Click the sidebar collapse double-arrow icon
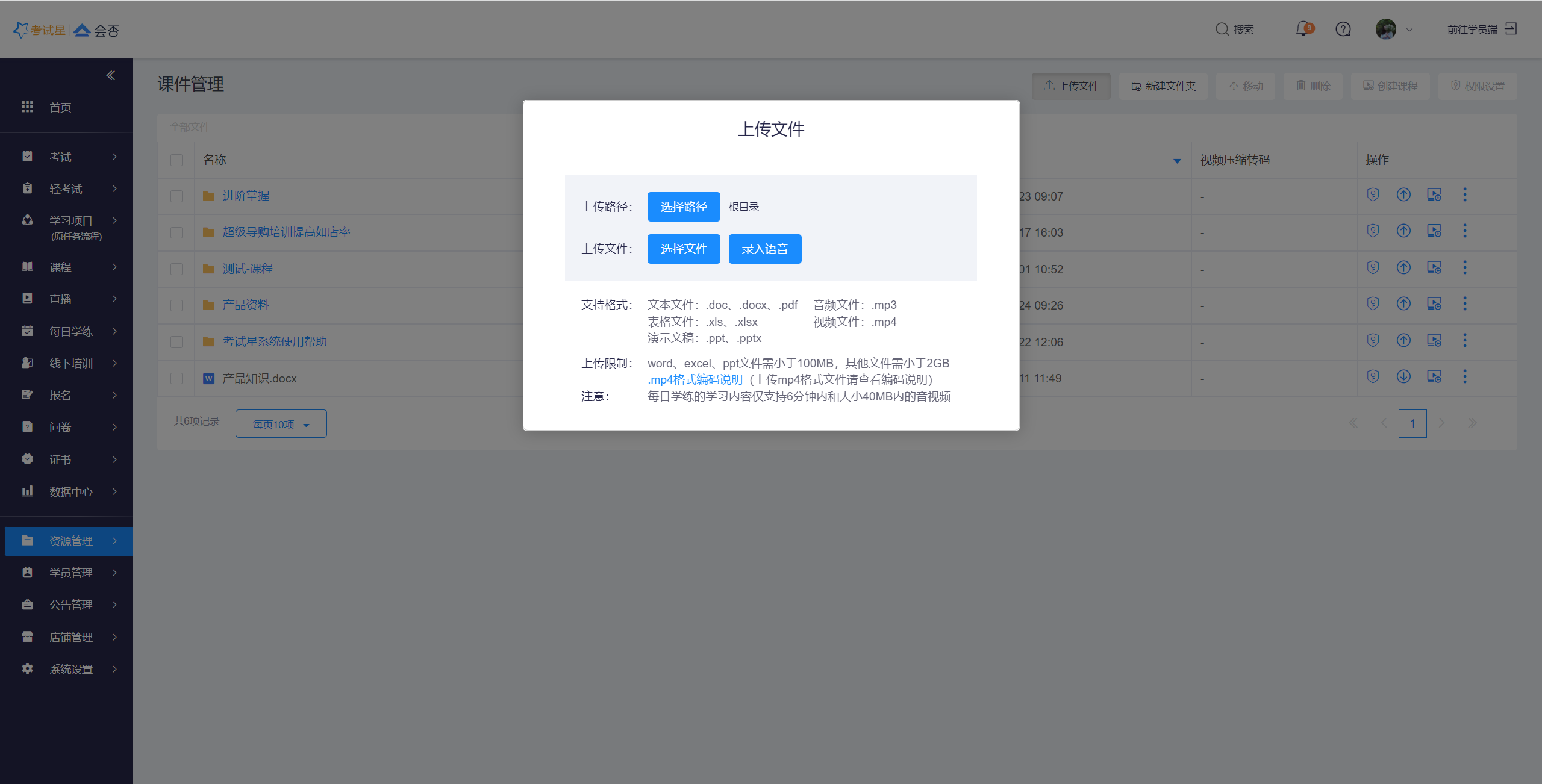 pyautogui.click(x=111, y=75)
